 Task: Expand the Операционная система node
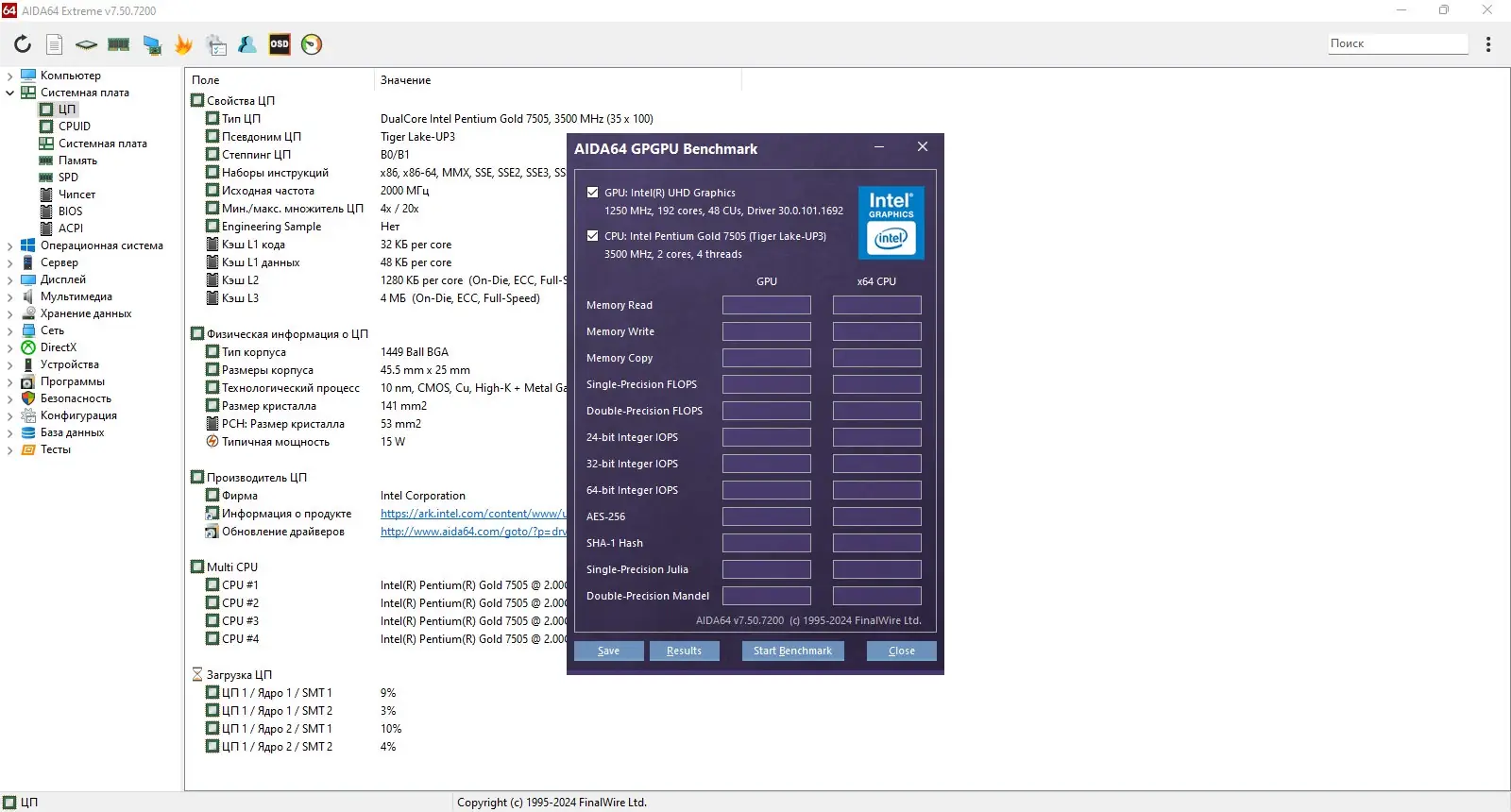[9, 245]
